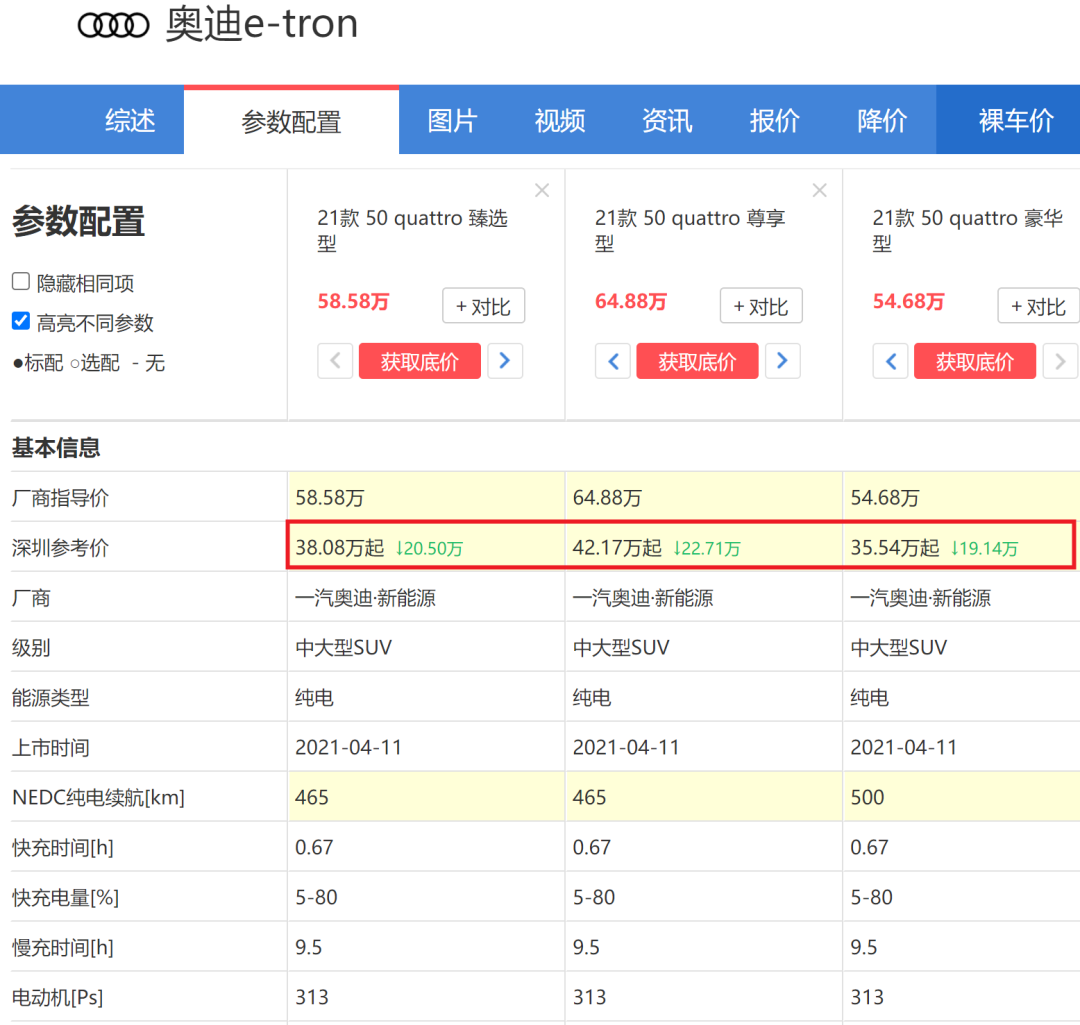View the 降价 tab

pyautogui.click(x=882, y=121)
